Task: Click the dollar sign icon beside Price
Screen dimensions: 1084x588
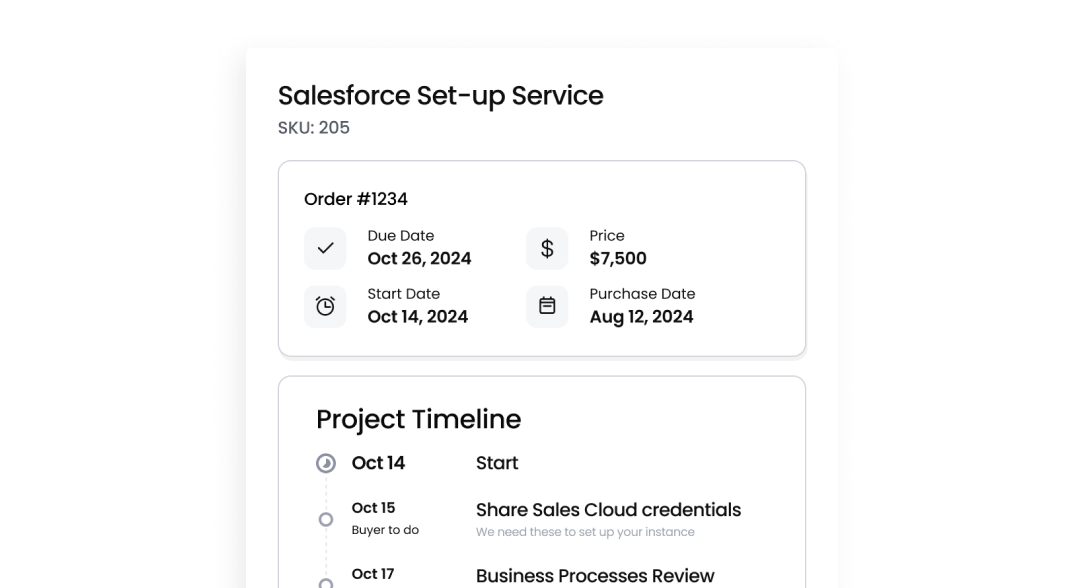Action: click(x=547, y=248)
